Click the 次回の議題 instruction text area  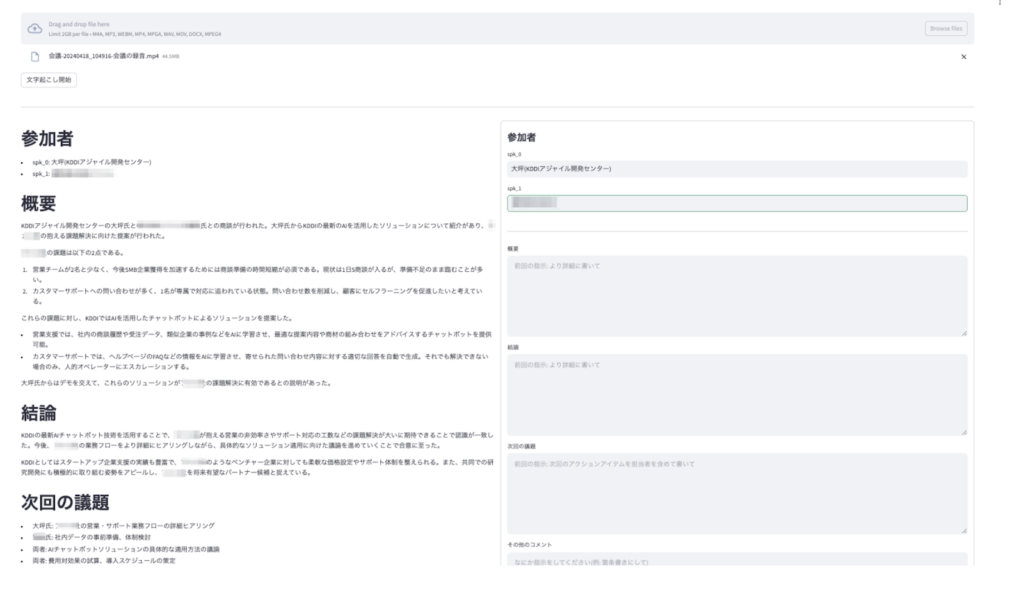737,492
